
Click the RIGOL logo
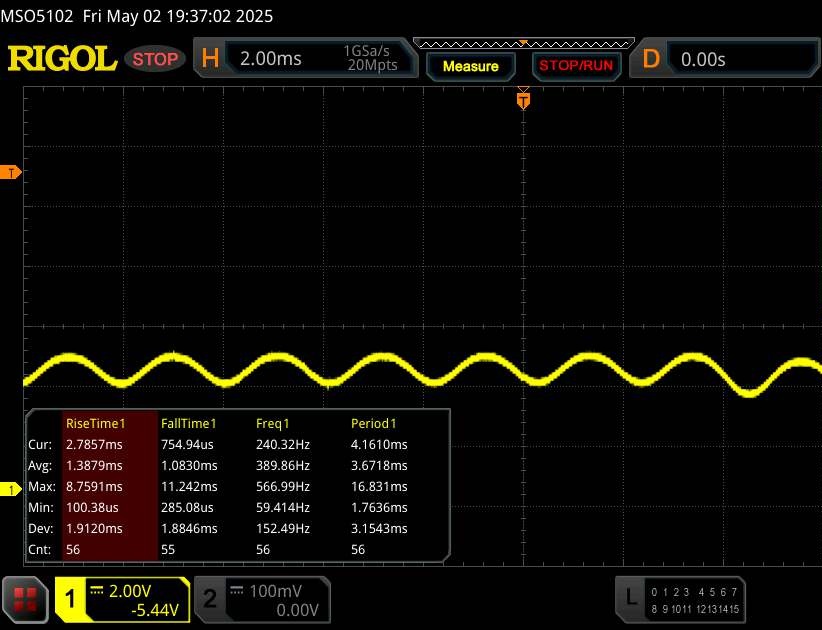62,58
